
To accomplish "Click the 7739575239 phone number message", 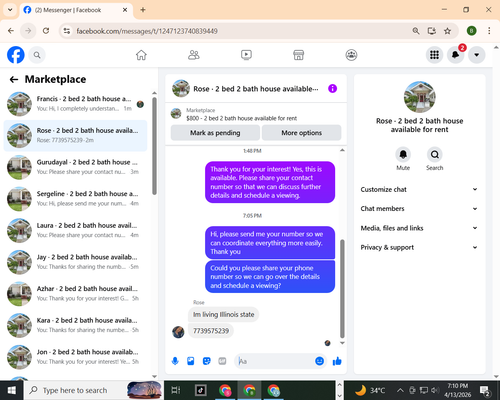I will pyautogui.click(x=211, y=331).
